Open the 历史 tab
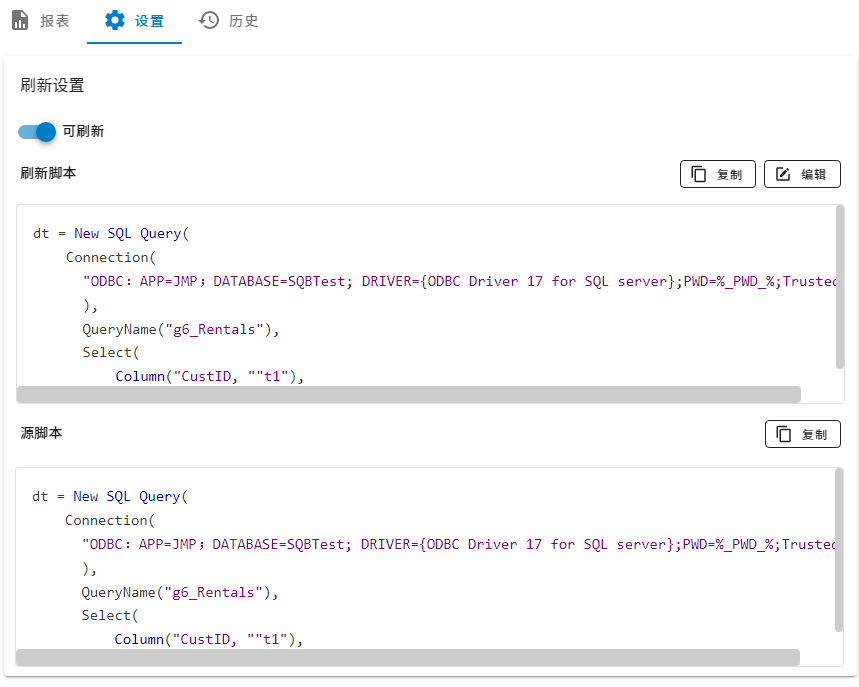 coord(244,21)
